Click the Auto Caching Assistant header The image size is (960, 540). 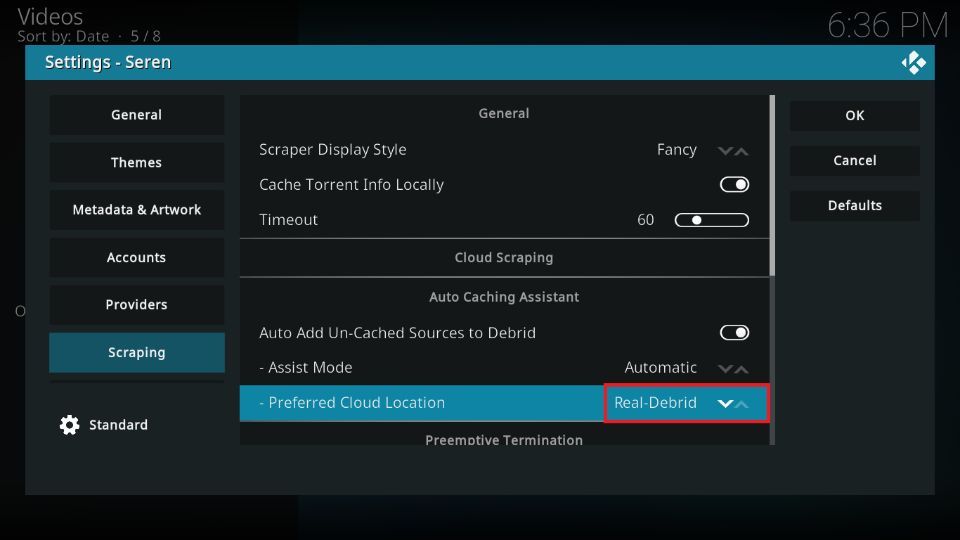[x=504, y=297]
